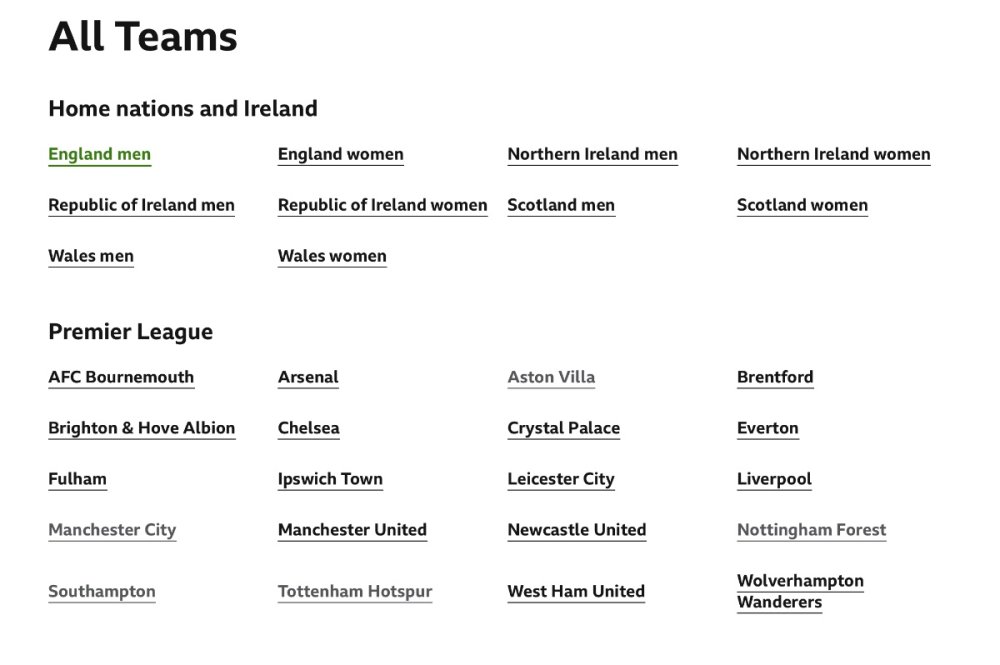Screen dimensions: 1000x665
Task: Go to England women team page
Action: [x=340, y=154]
